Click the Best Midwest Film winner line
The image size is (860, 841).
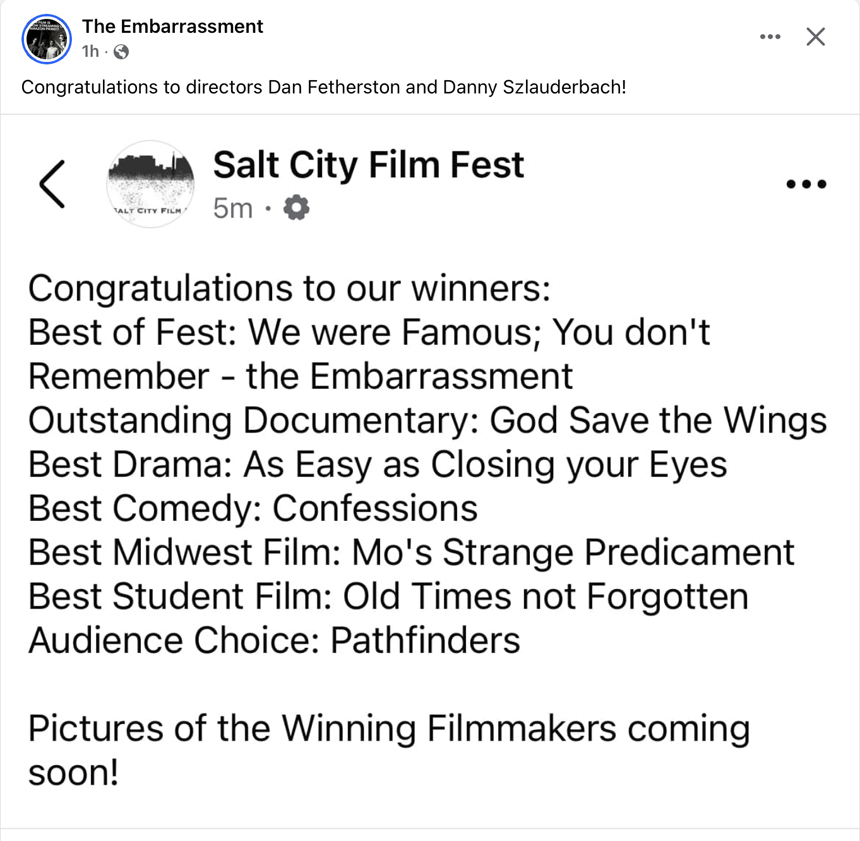(x=411, y=552)
